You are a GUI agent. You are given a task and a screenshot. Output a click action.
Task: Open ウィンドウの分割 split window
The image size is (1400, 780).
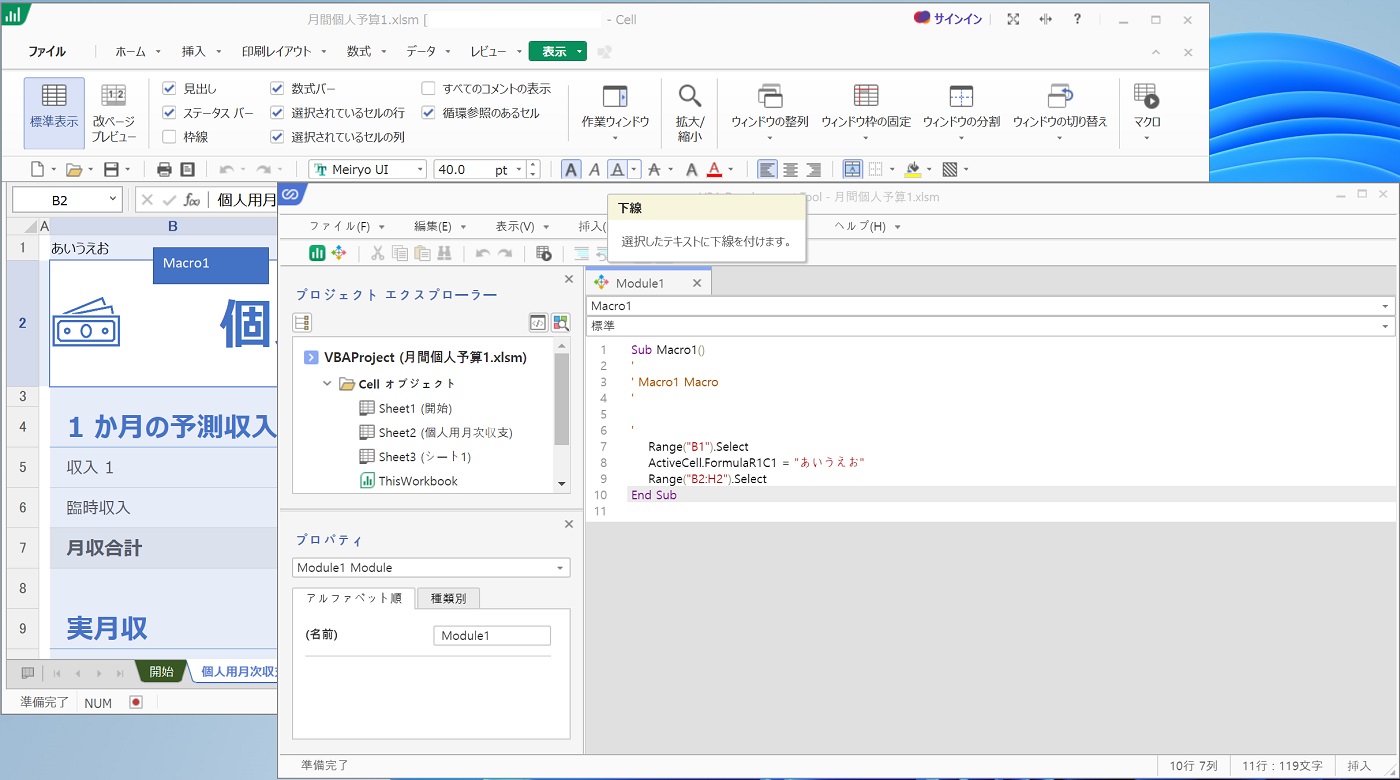click(x=960, y=113)
